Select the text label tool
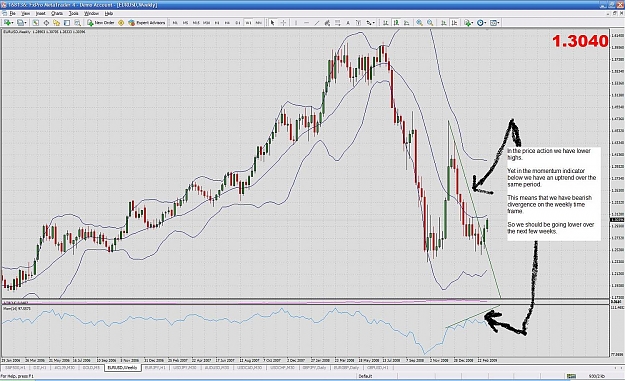Viewport: 625px width, 381px height. tap(358, 23)
